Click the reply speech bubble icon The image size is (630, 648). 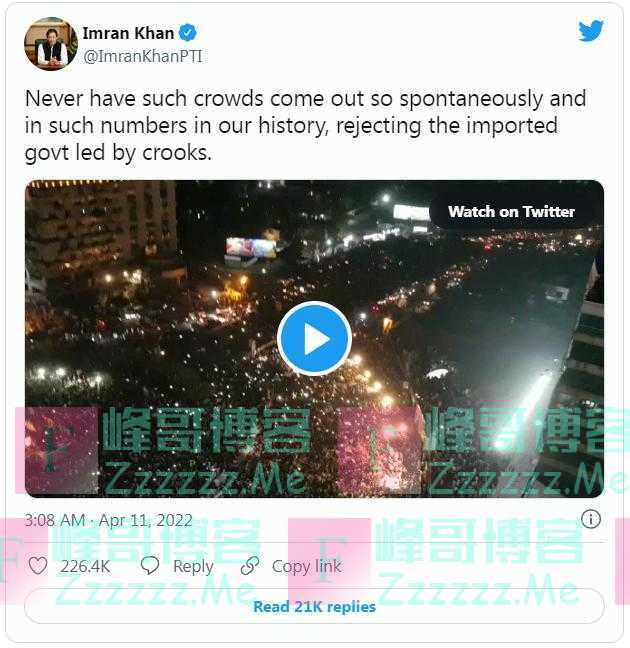(x=150, y=566)
